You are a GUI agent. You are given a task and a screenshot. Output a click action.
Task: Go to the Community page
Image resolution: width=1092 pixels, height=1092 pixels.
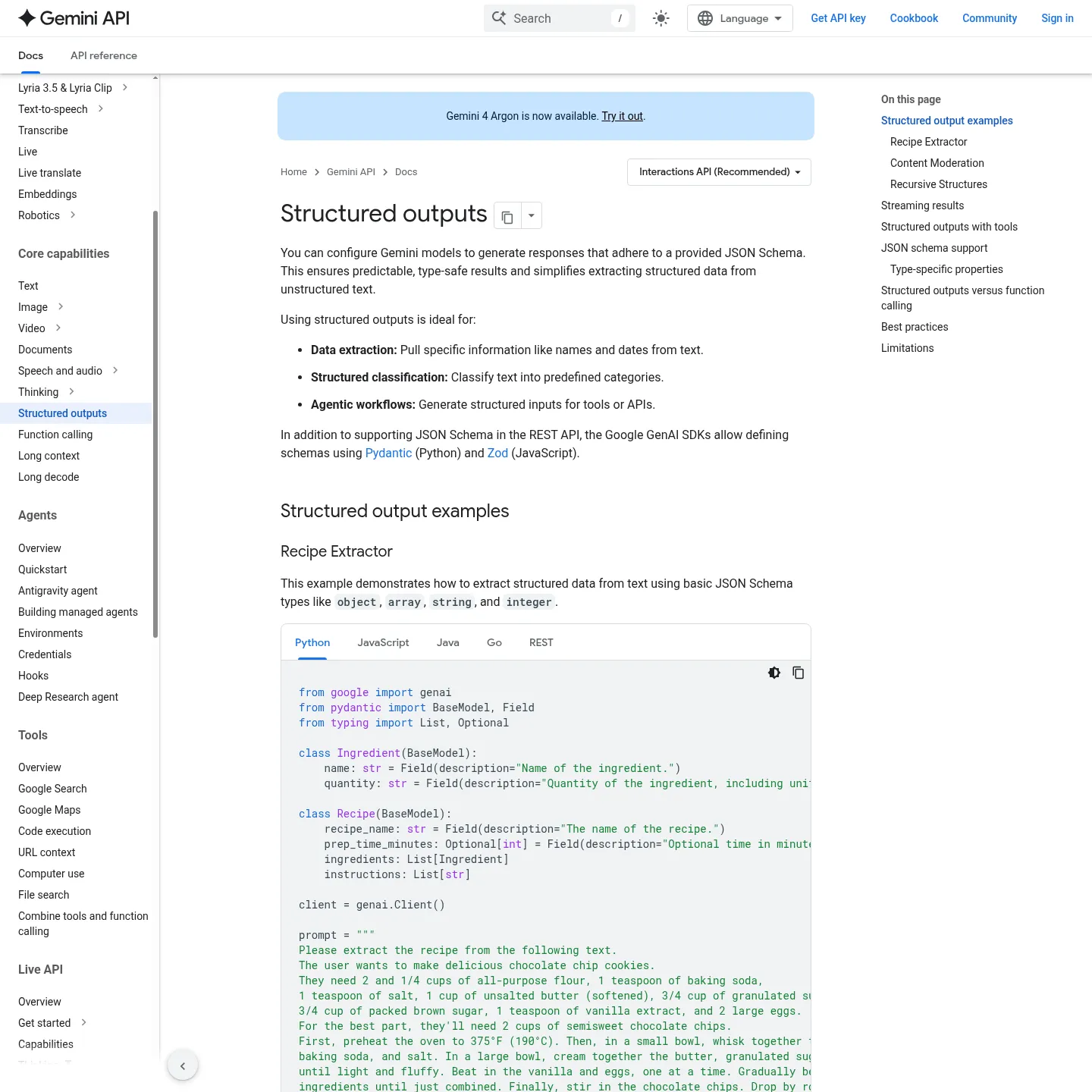990,18
